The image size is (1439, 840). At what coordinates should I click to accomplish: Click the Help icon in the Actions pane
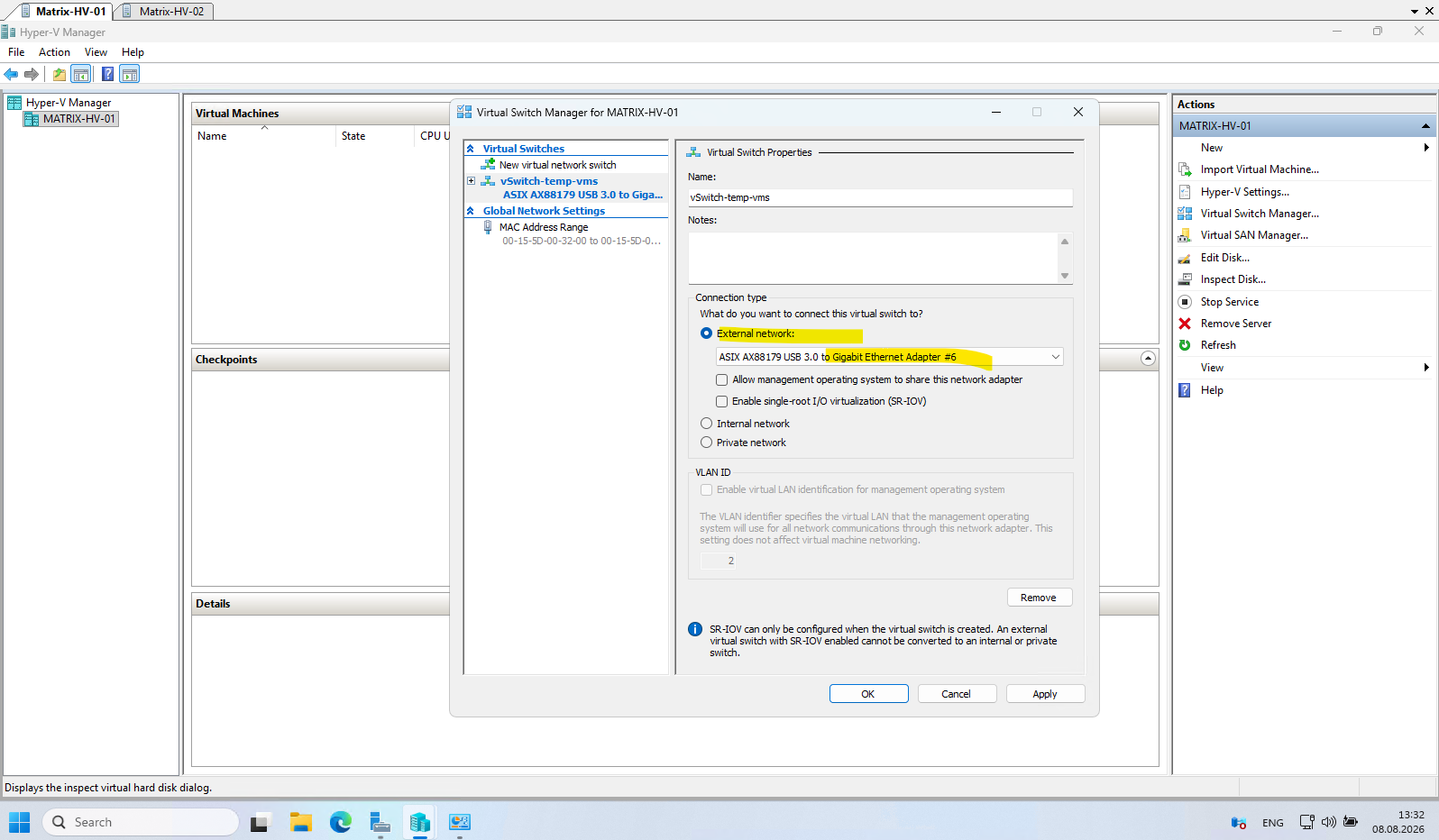[x=1185, y=390]
